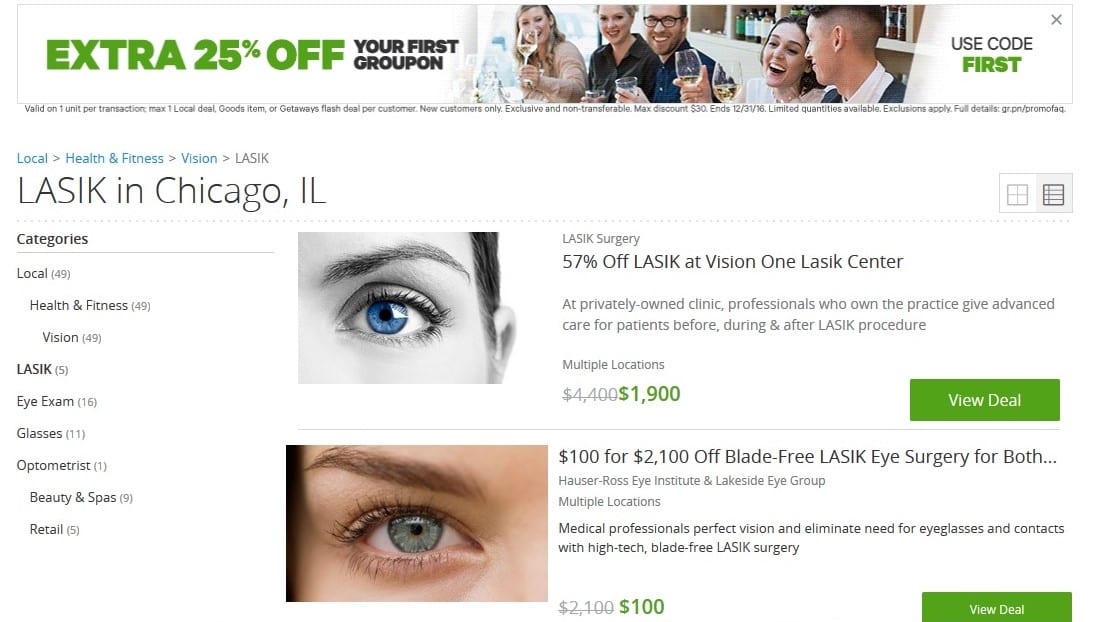Screen dimensions: 1105x622
Task: Click the Extra 25% Off promo banner
Action: click(545, 54)
